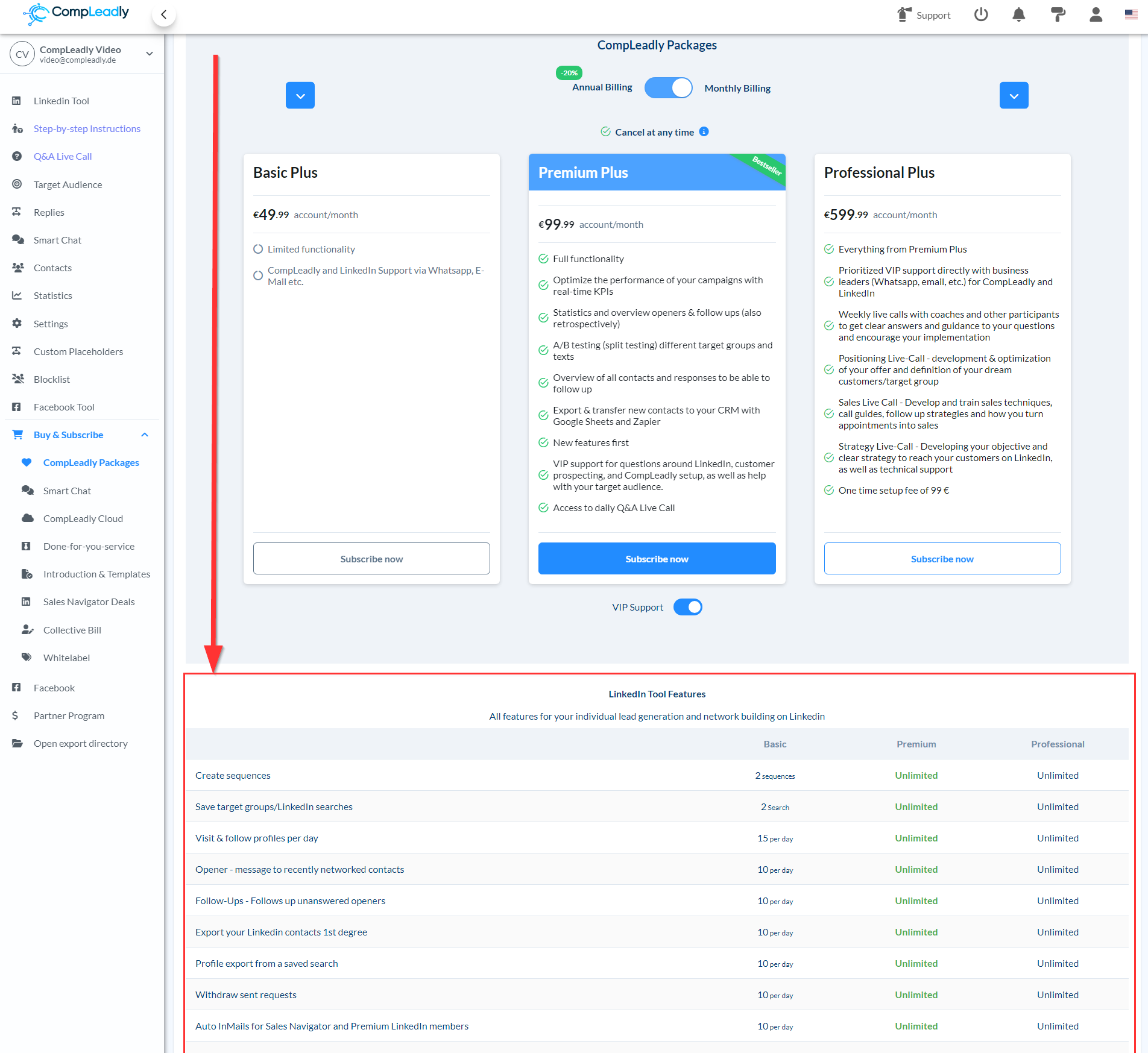Screen dimensions: 1148x1053
Task: Select the Limited functionality radio option
Action: pos(258,249)
